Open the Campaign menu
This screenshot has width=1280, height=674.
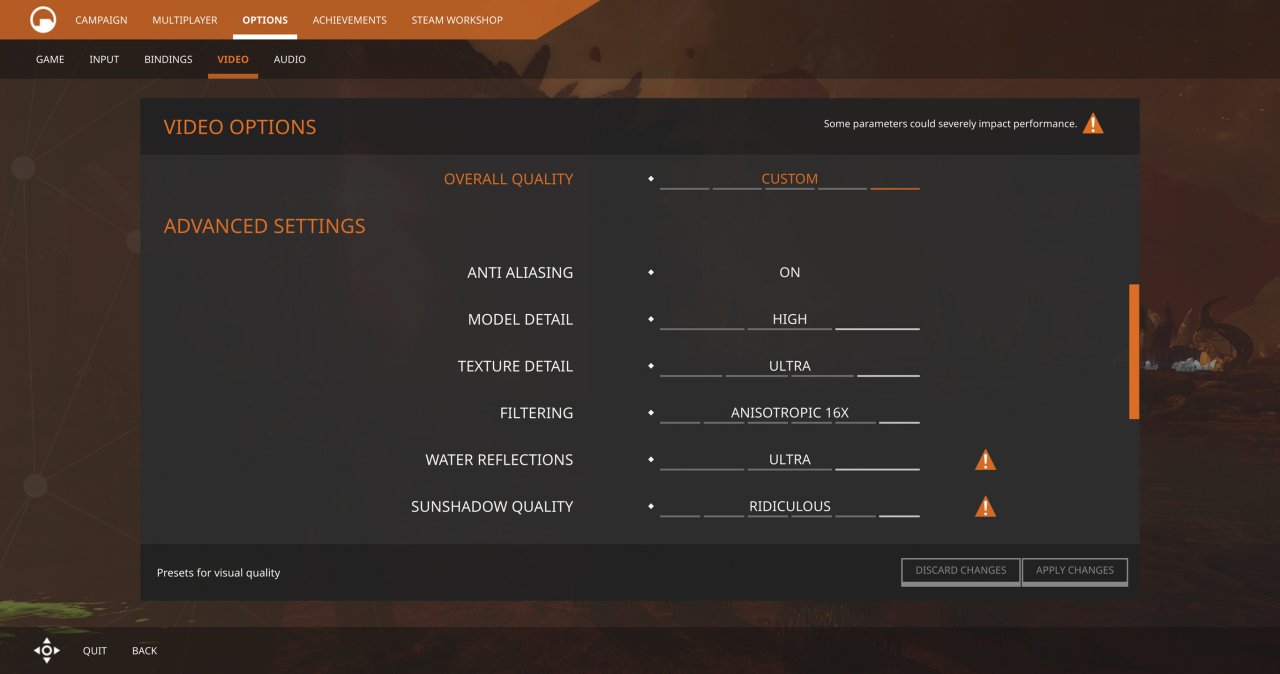point(101,20)
